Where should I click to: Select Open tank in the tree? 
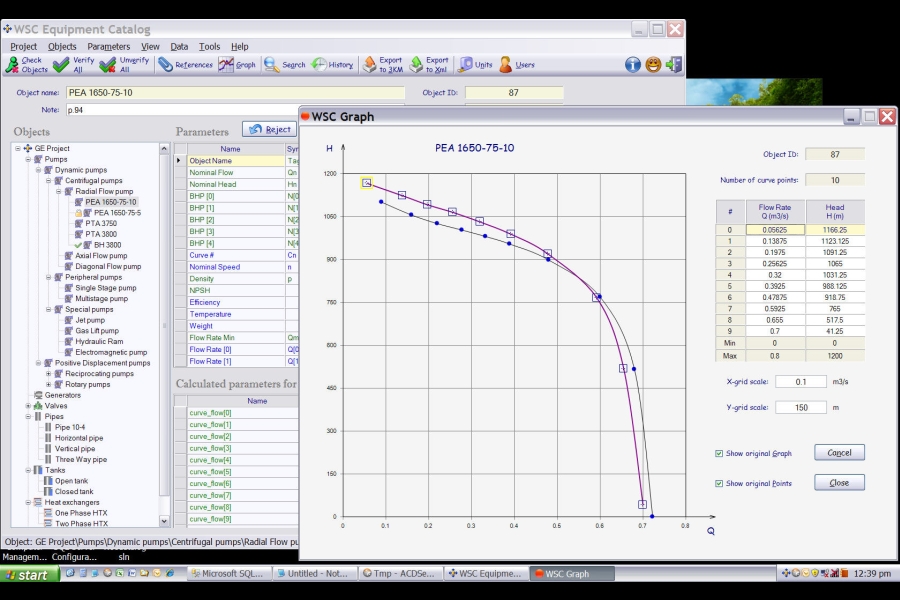(x=71, y=481)
